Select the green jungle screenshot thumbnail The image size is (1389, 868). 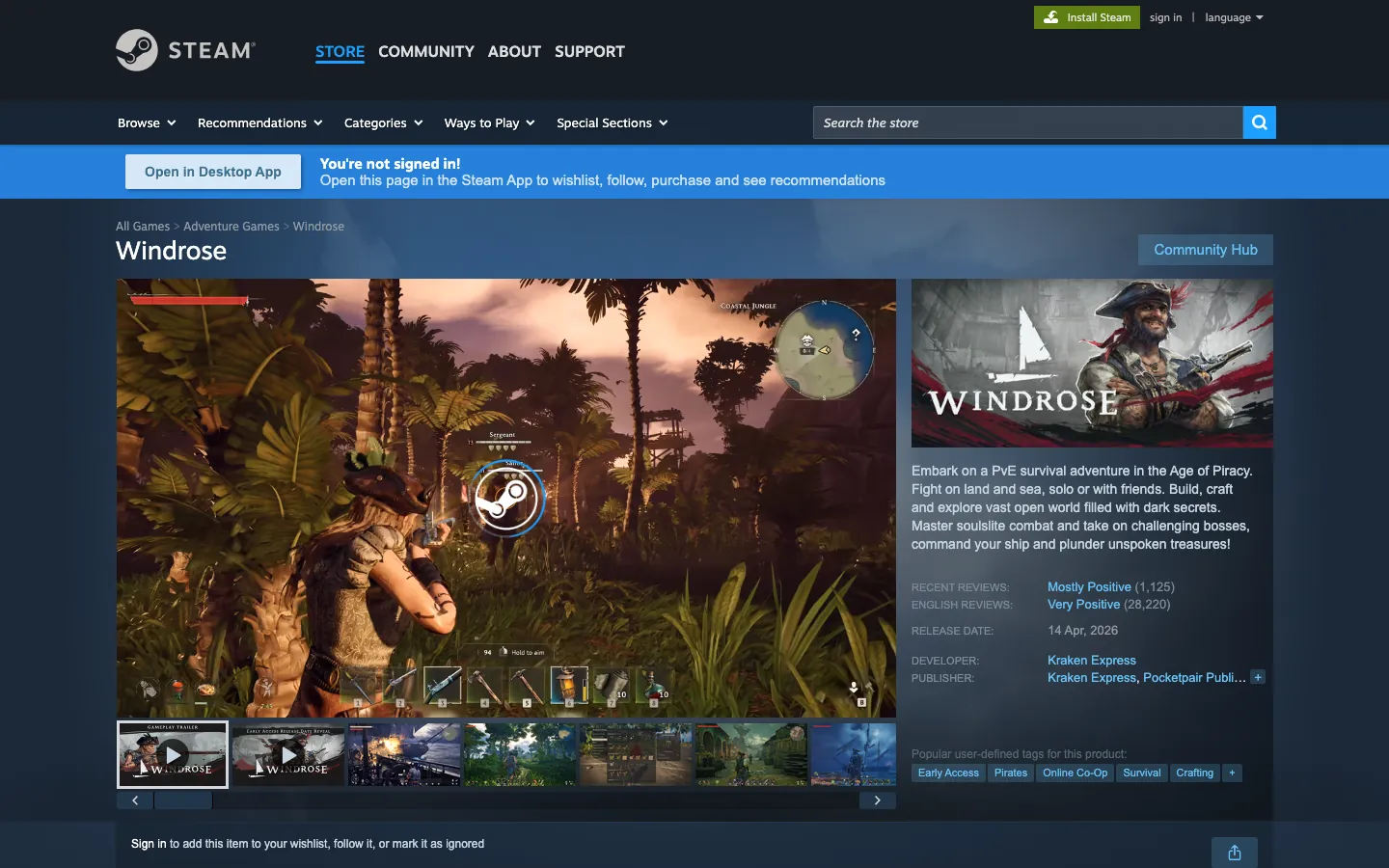pos(520,754)
